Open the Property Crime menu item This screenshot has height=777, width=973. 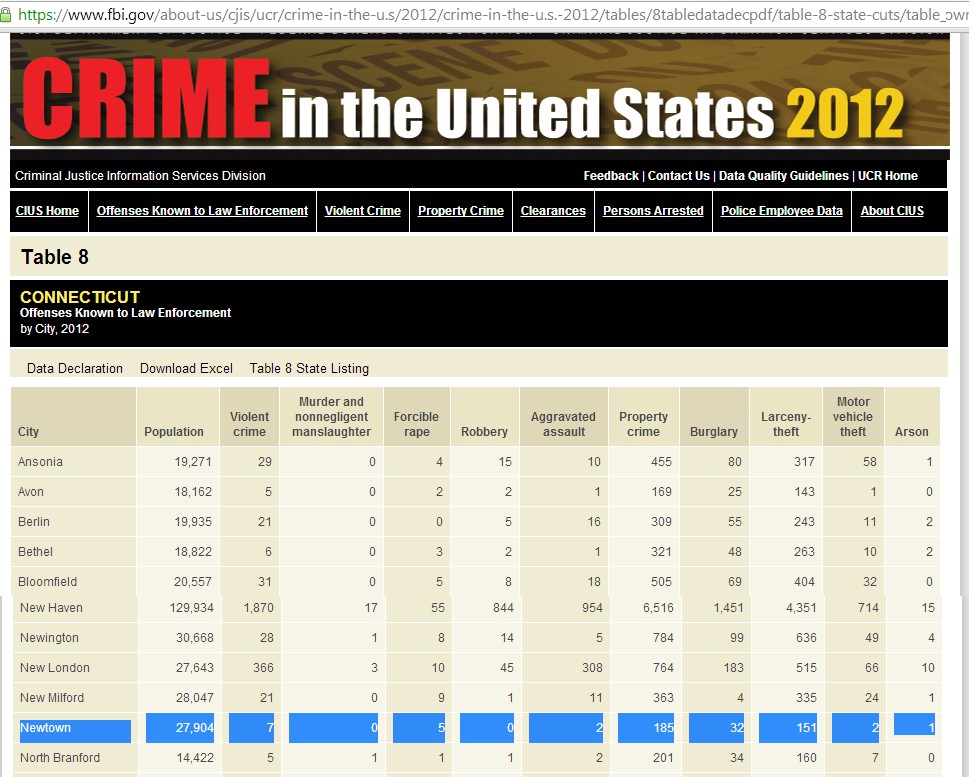point(460,210)
